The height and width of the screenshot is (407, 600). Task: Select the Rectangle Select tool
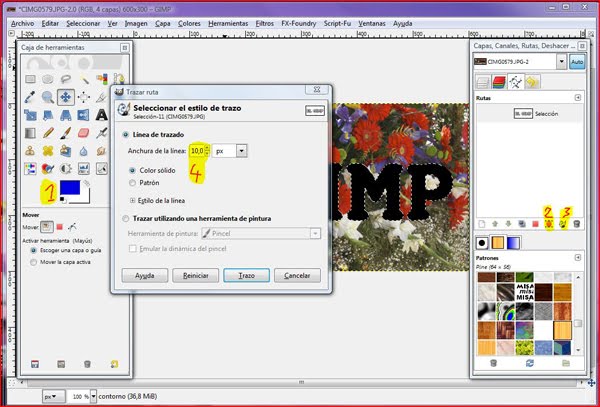pyautogui.click(x=30, y=79)
